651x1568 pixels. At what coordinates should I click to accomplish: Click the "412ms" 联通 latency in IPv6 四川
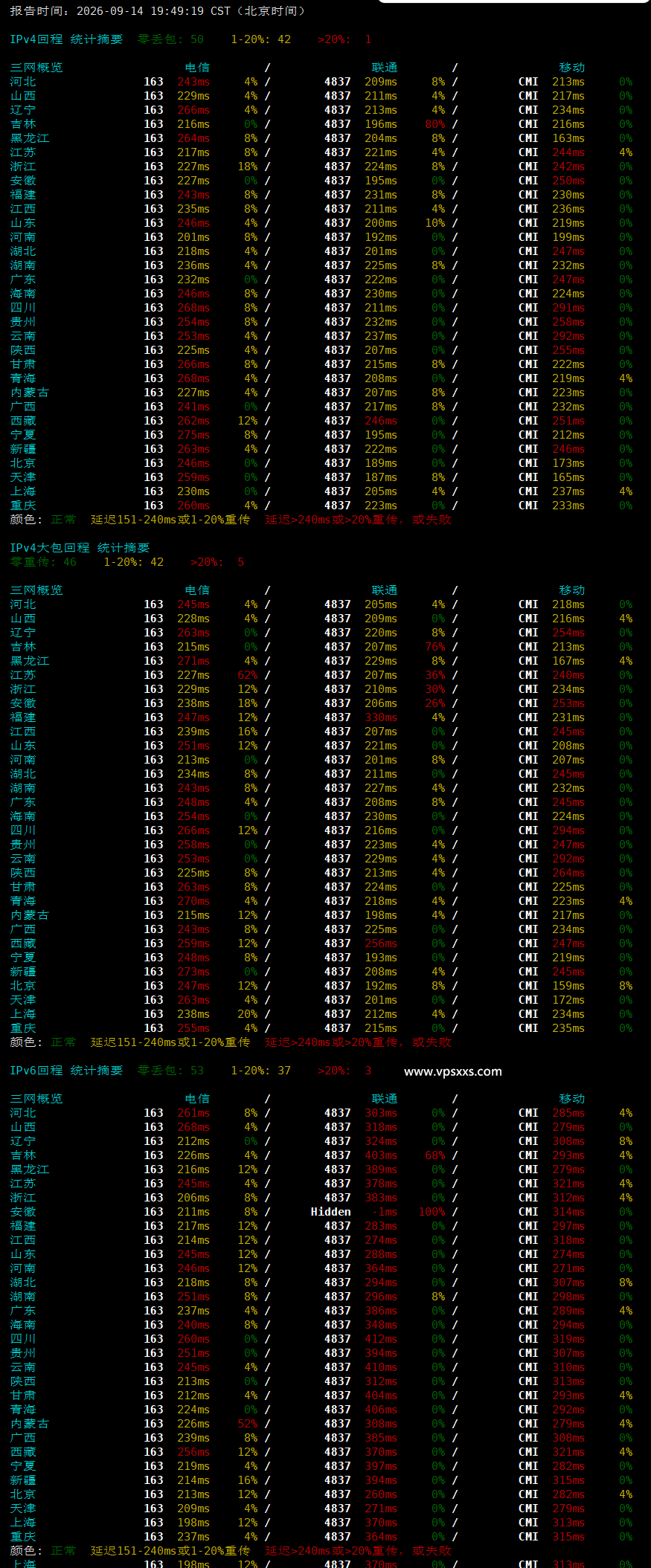381,1339
